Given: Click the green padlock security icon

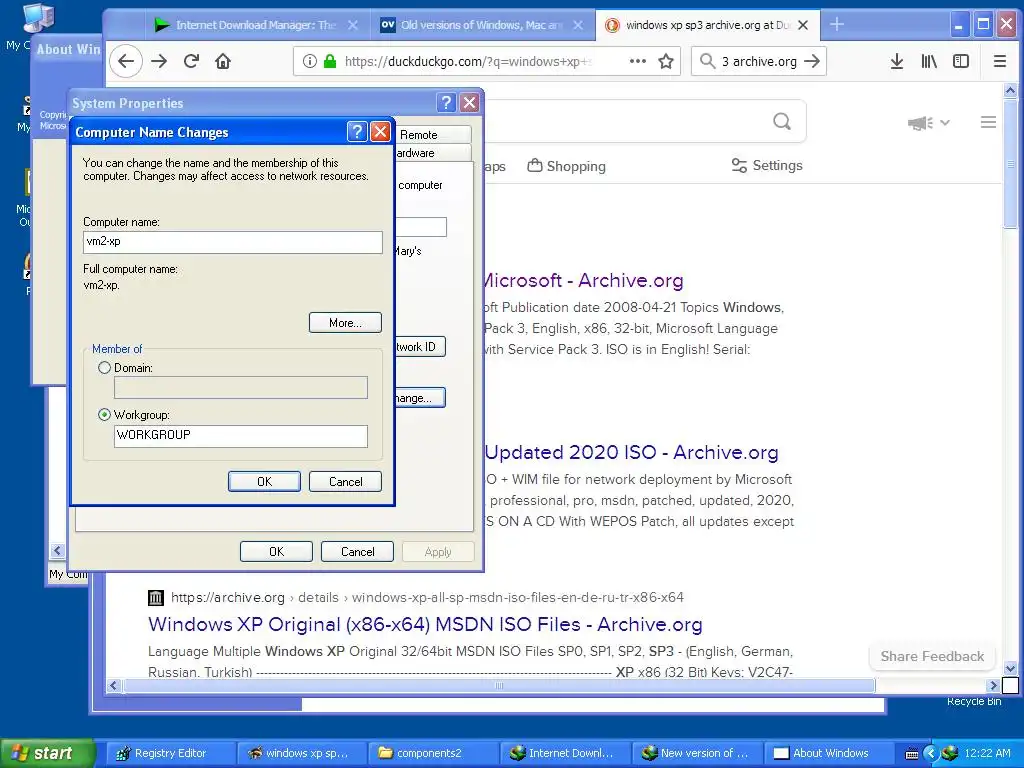Looking at the screenshot, I should click(x=330, y=61).
